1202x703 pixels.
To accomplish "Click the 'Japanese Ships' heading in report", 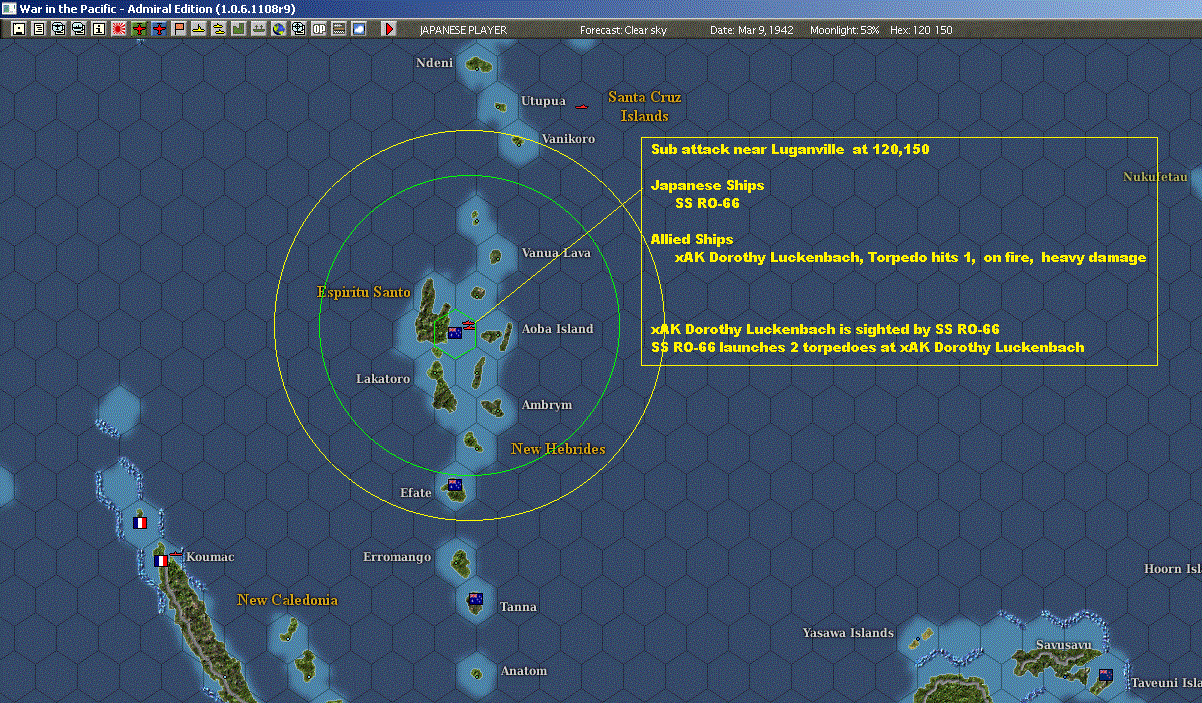I will (x=707, y=185).
